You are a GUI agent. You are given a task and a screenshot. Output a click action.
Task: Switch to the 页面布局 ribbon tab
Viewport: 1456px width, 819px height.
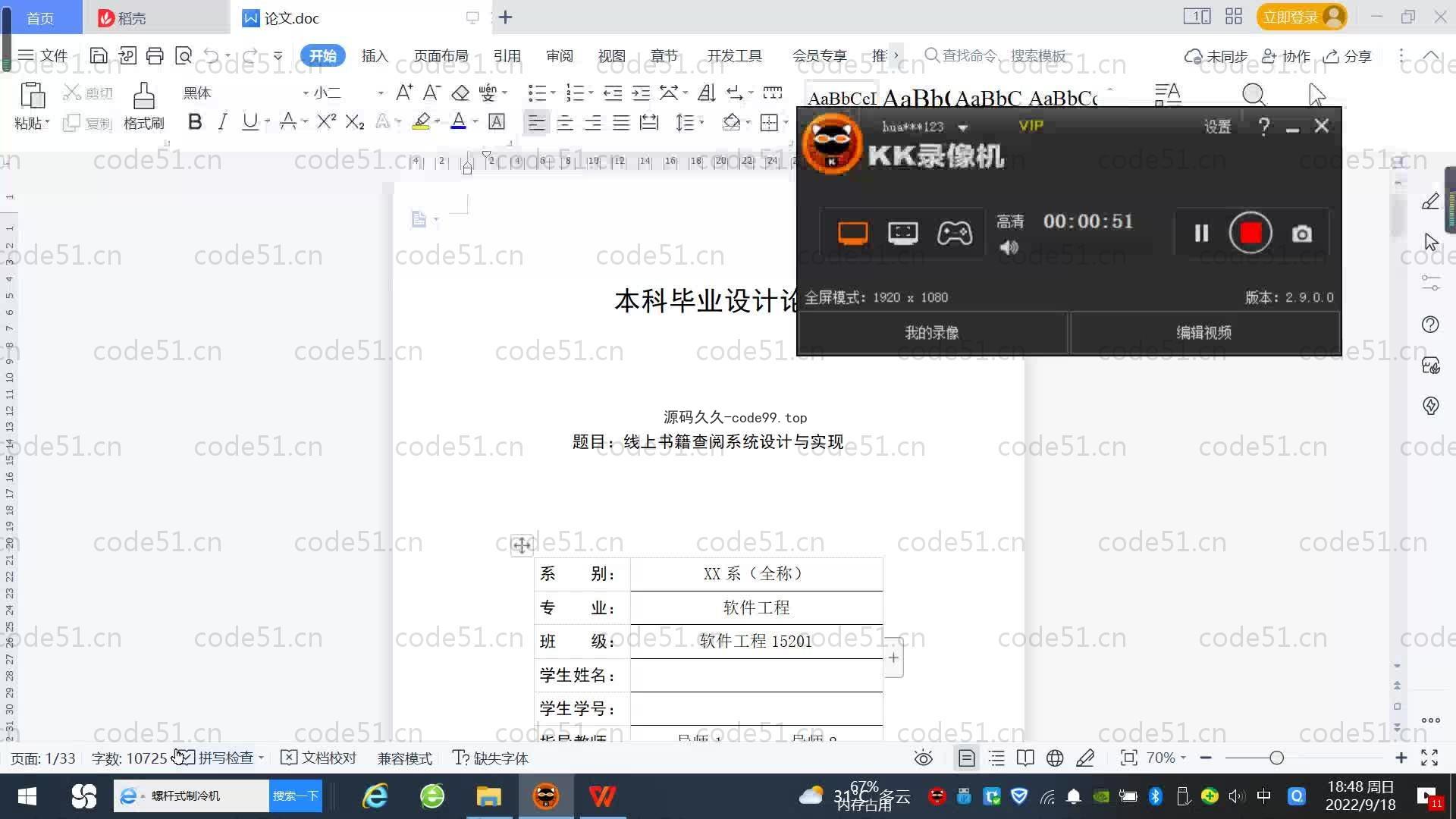click(441, 55)
